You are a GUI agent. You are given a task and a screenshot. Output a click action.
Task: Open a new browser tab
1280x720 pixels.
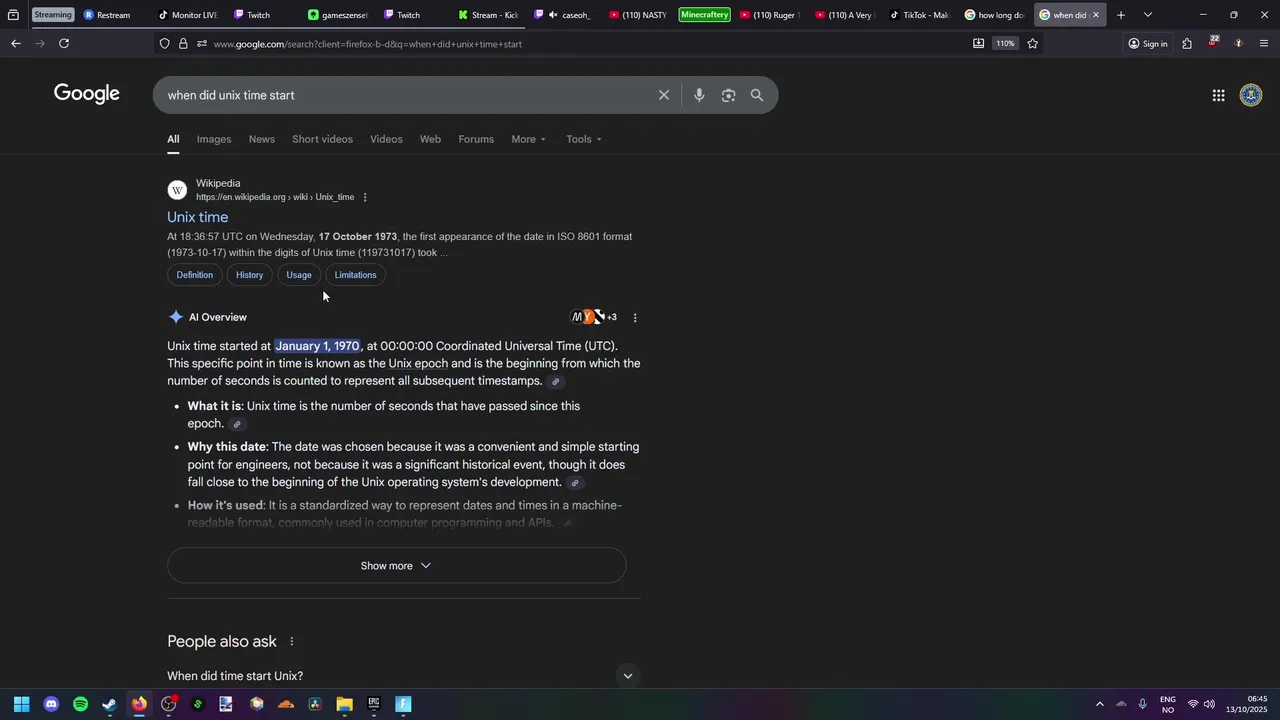pyautogui.click(x=1121, y=15)
